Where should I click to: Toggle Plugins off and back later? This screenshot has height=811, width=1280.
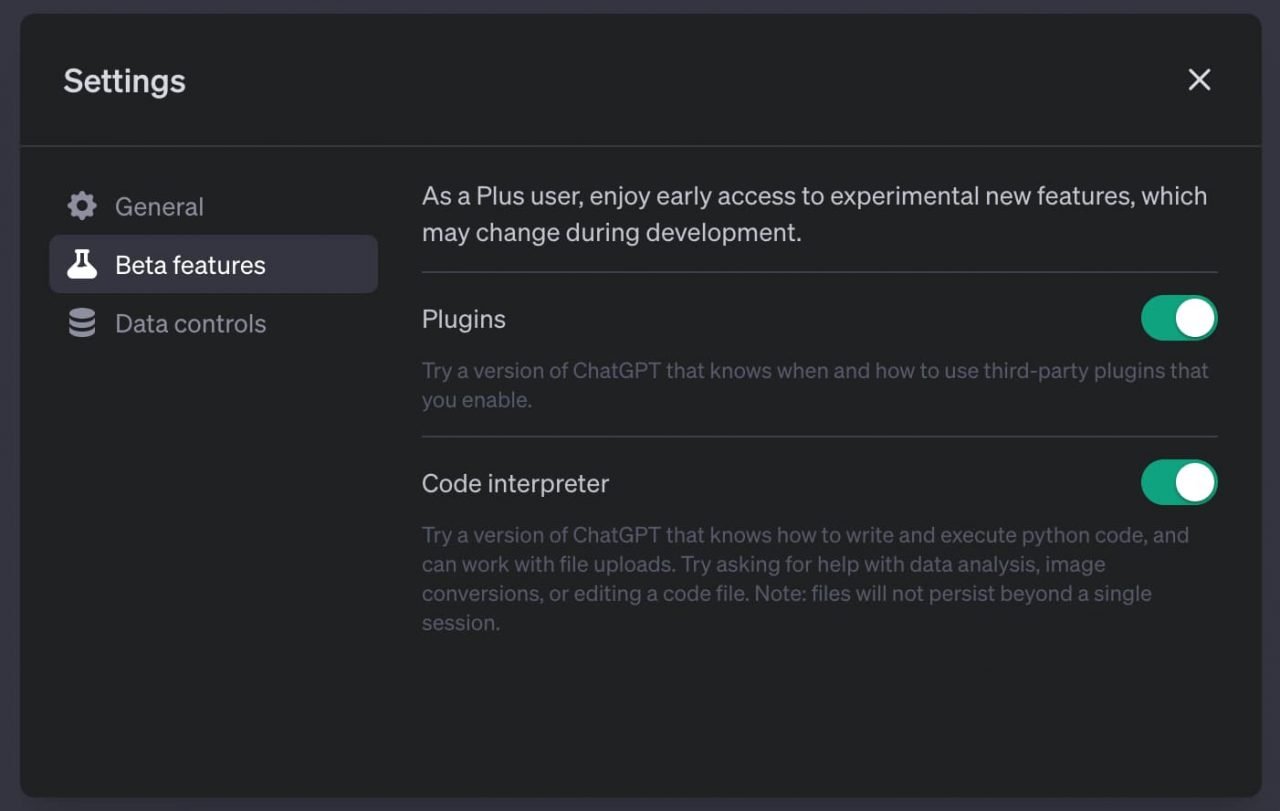tap(1180, 318)
